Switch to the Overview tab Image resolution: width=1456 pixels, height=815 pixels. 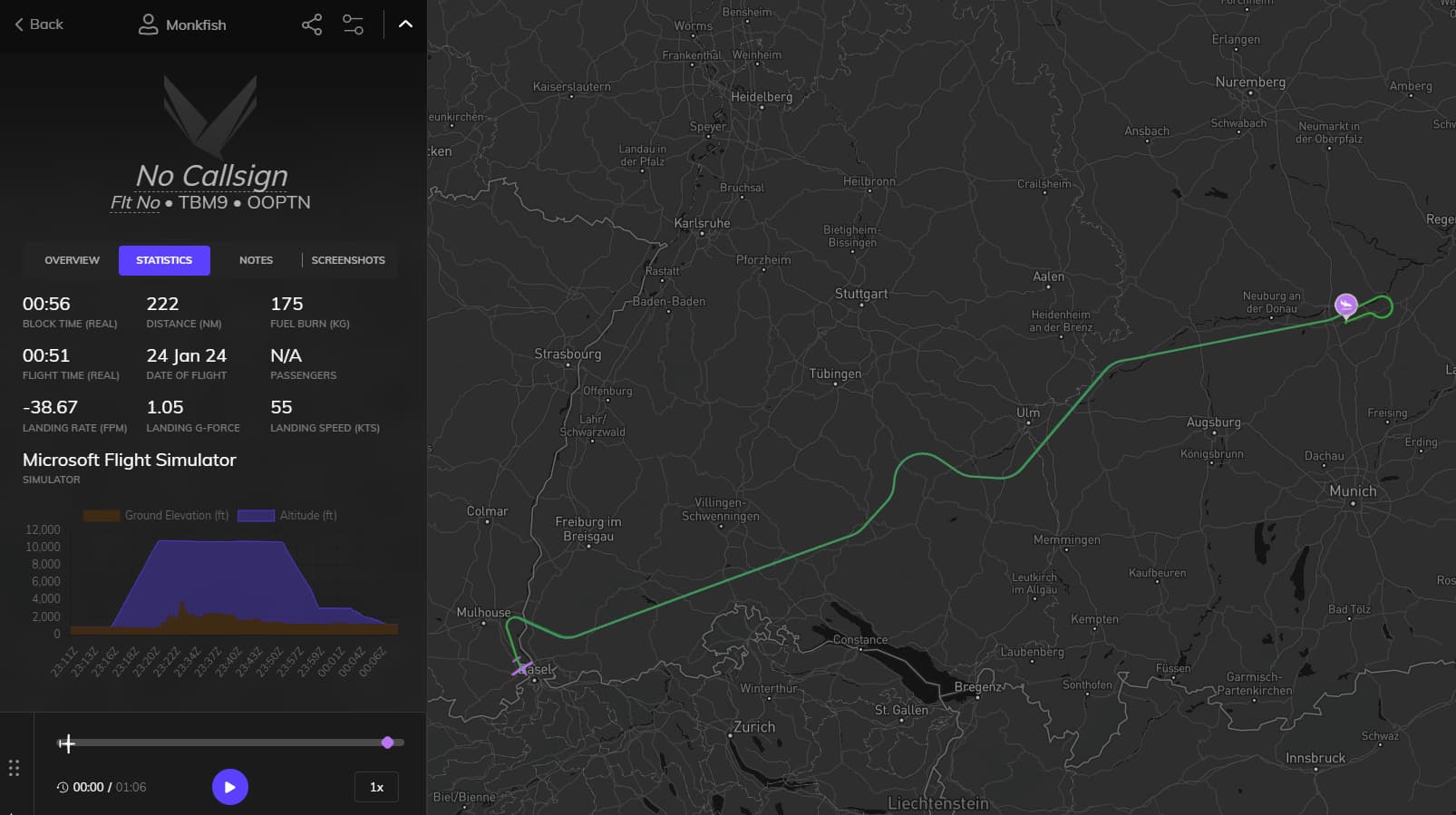(x=73, y=260)
